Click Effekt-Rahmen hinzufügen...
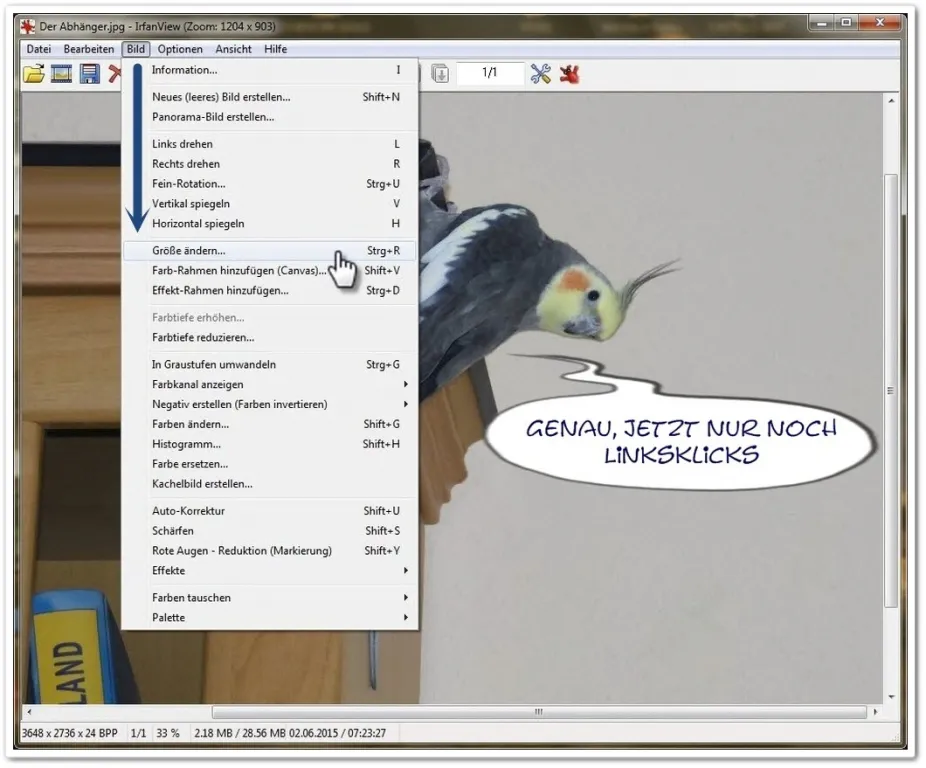Image resolution: width=926 pixels, height=768 pixels. [x=270, y=291]
